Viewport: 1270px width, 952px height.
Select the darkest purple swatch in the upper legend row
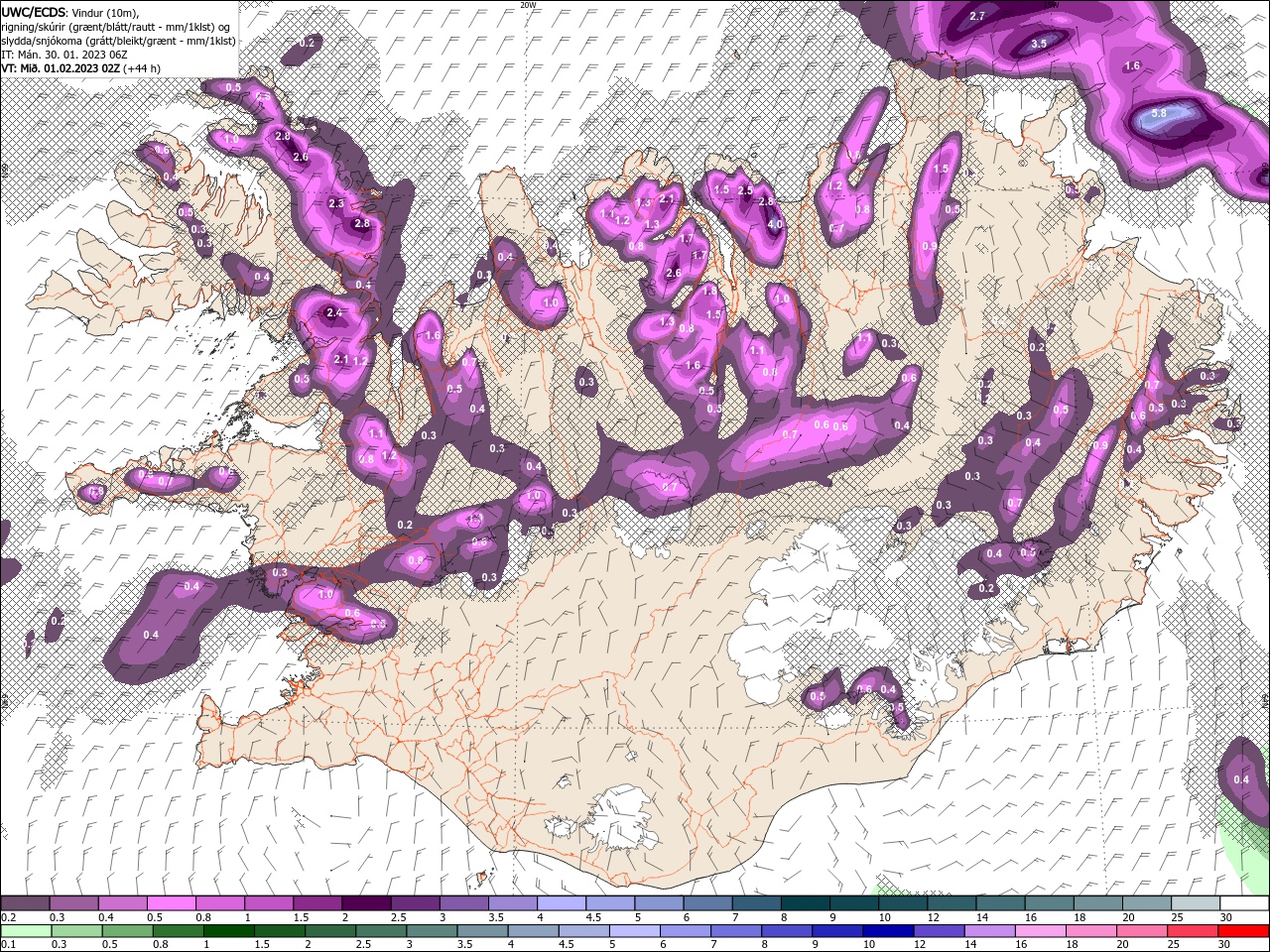tap(366, 903)
